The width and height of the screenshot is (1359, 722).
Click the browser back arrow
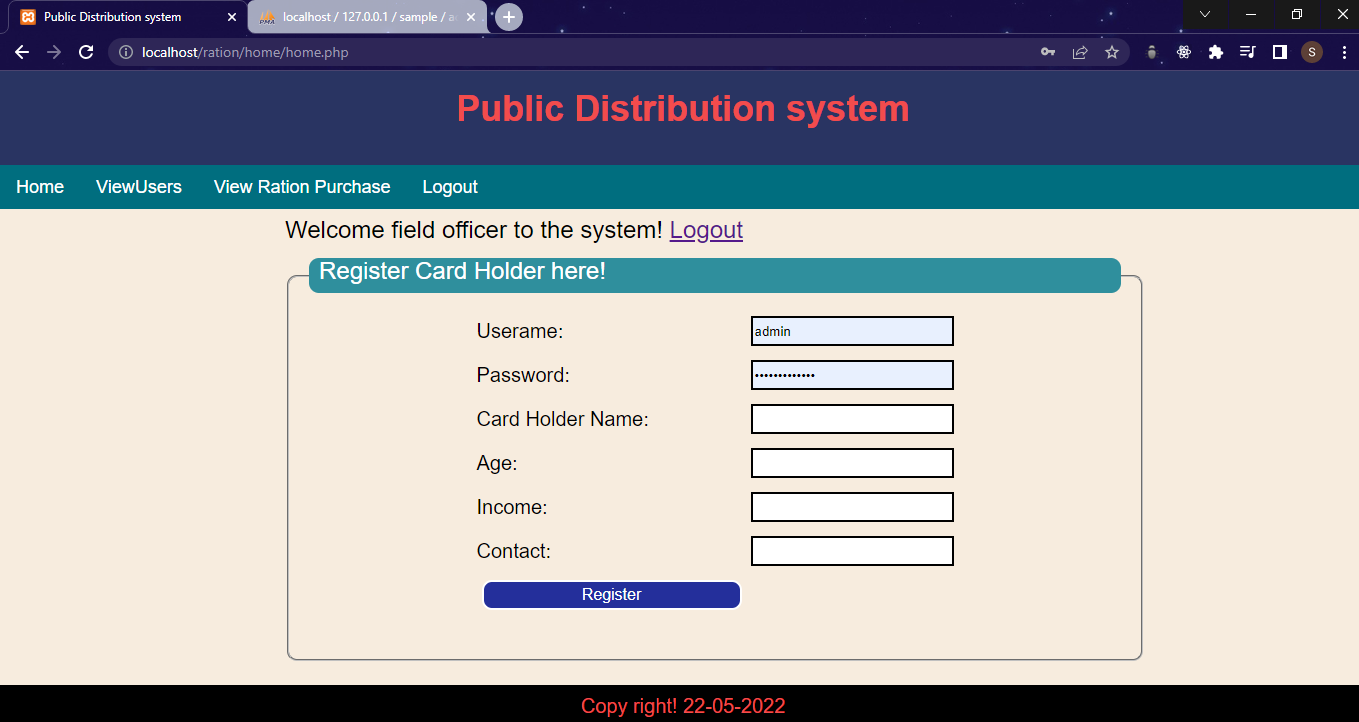coord(22,52)
